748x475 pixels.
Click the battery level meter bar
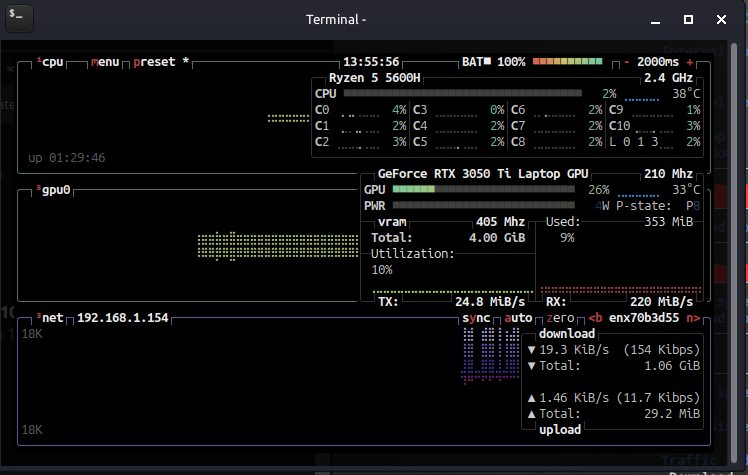click(568, 62)
